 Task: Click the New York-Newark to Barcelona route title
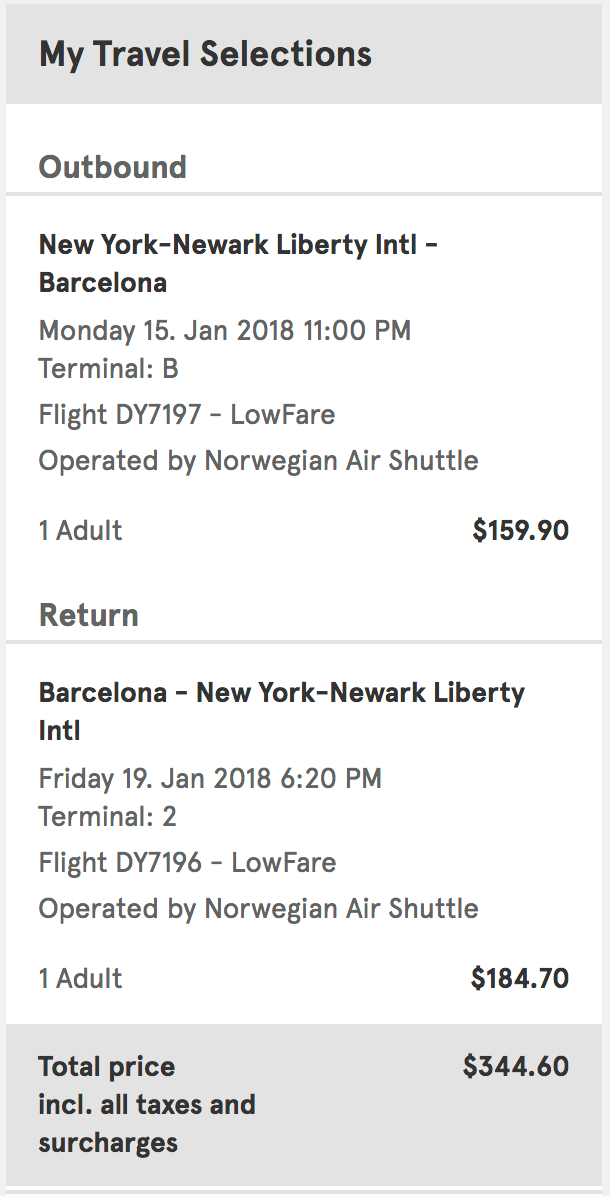(238, 263)
